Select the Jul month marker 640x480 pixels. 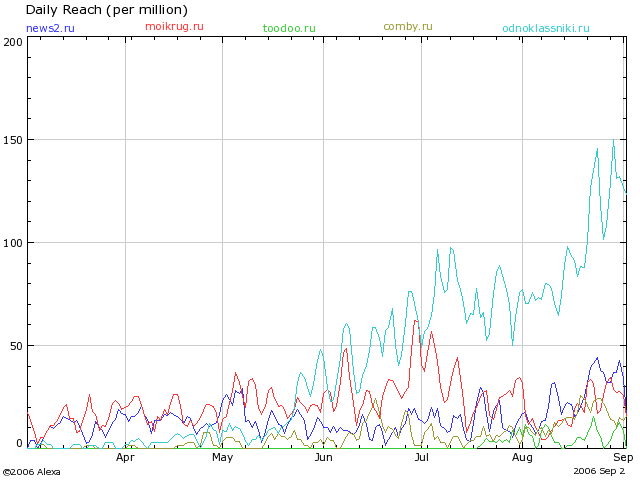[421, 457]
